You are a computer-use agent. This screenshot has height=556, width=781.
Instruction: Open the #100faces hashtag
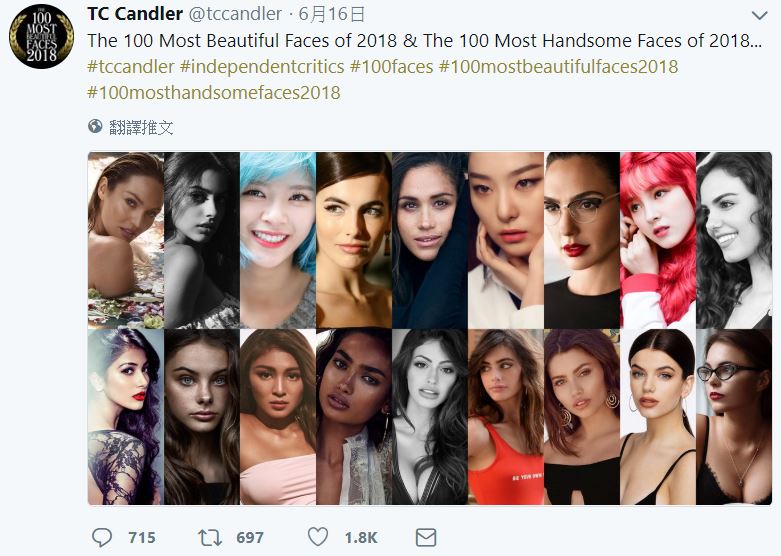[x=392, y=67]
